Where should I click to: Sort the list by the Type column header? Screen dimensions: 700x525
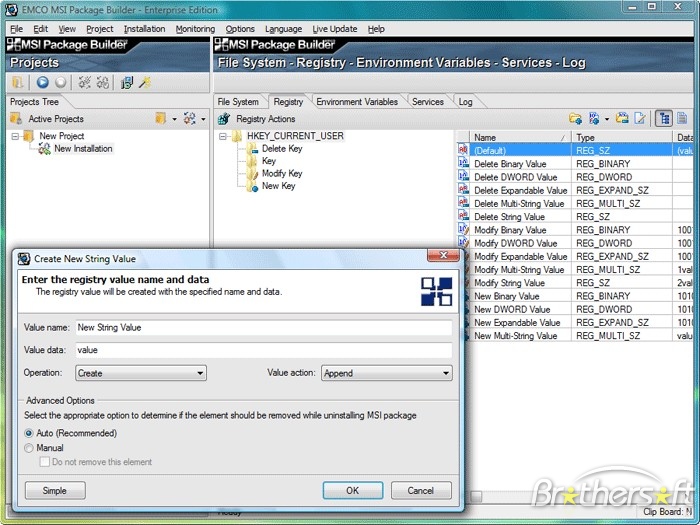point(620,137)
